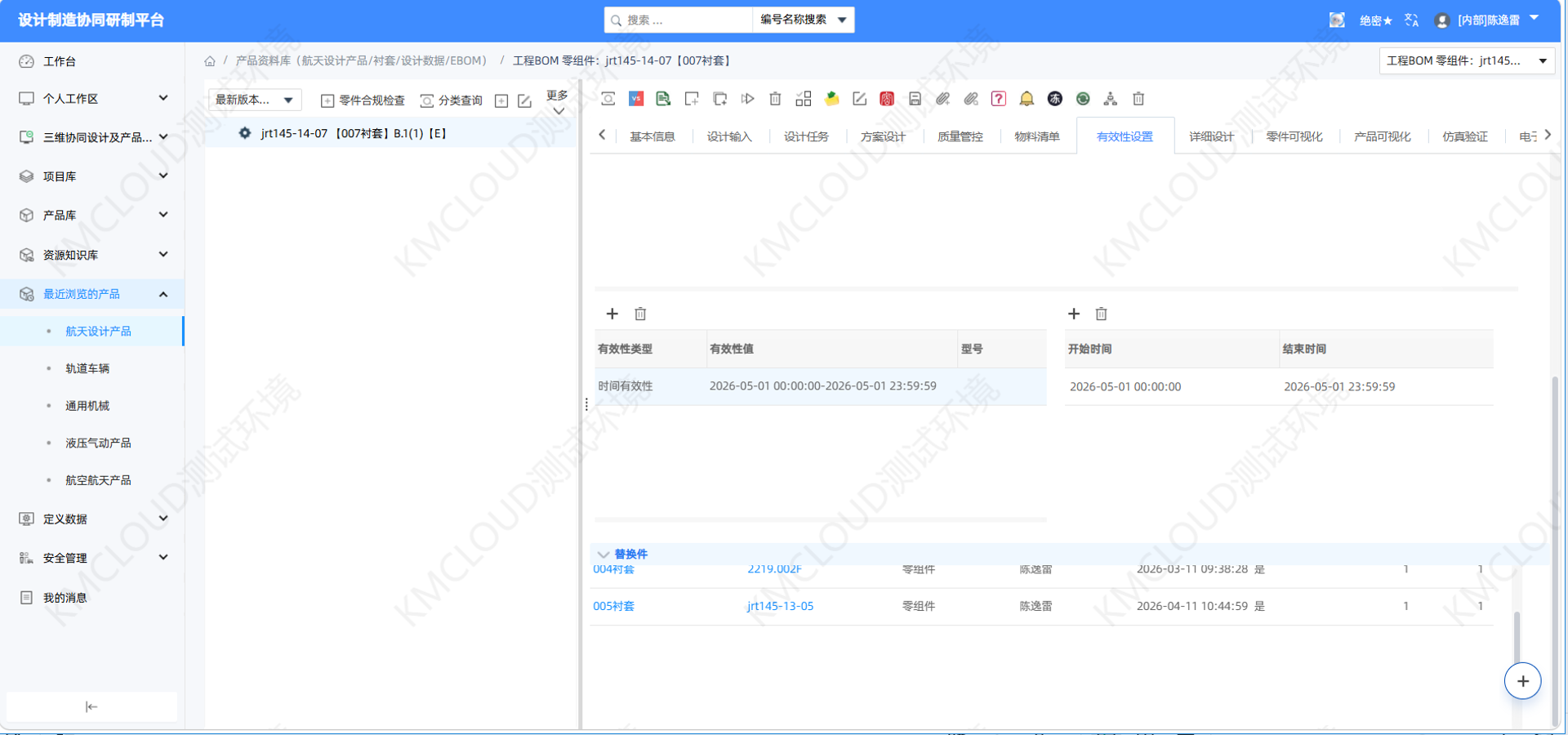The height and width of the screenshot is (735, 1568).
Task: Click the paperclip with magnifier icon
Action: [971, 99]
